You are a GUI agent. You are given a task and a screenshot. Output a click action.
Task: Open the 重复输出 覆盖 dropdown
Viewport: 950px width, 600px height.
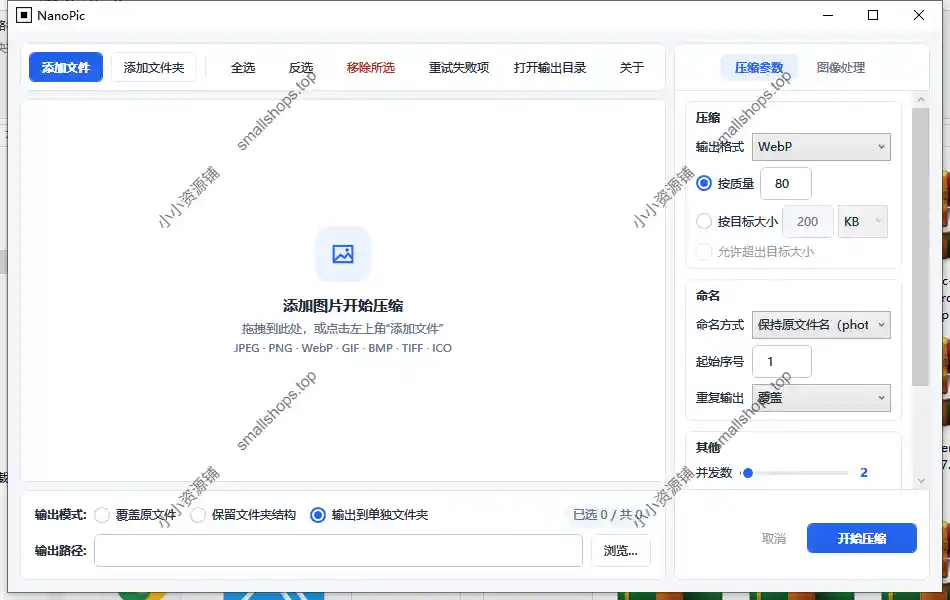point(821,398)
